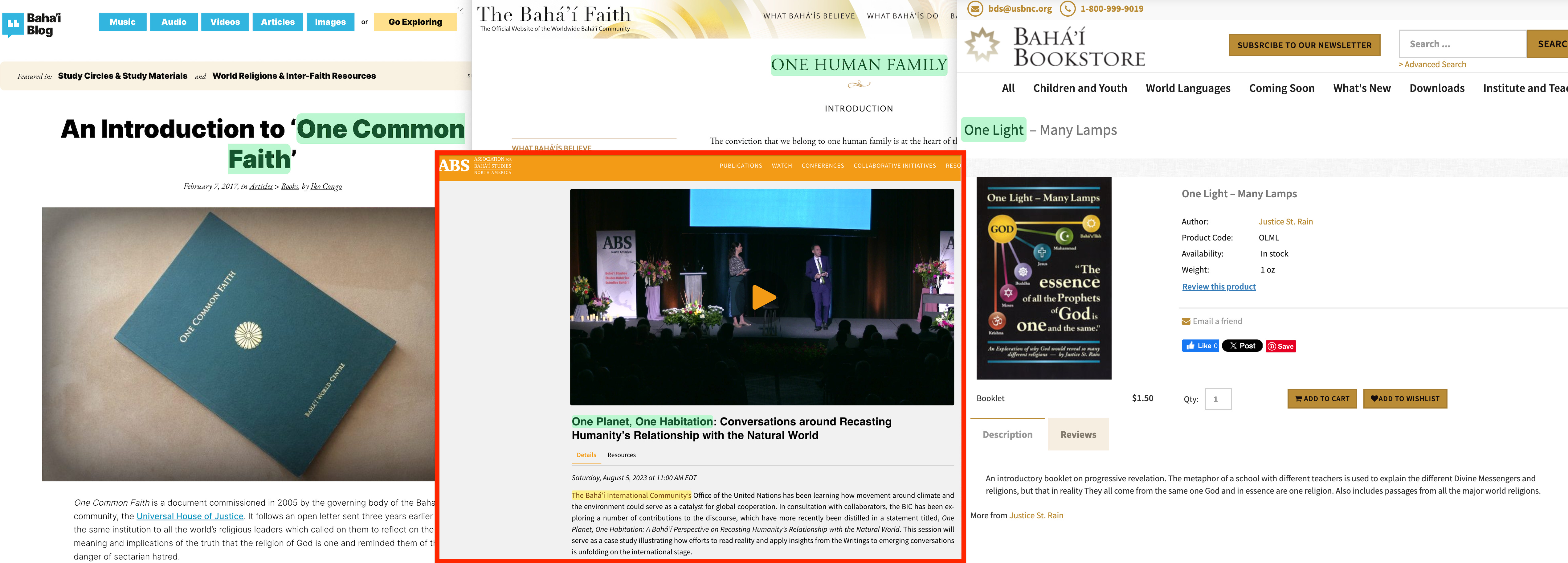1568x563 pixels.
Task: Click the X Post share button
Action: tap(1242, 346)
